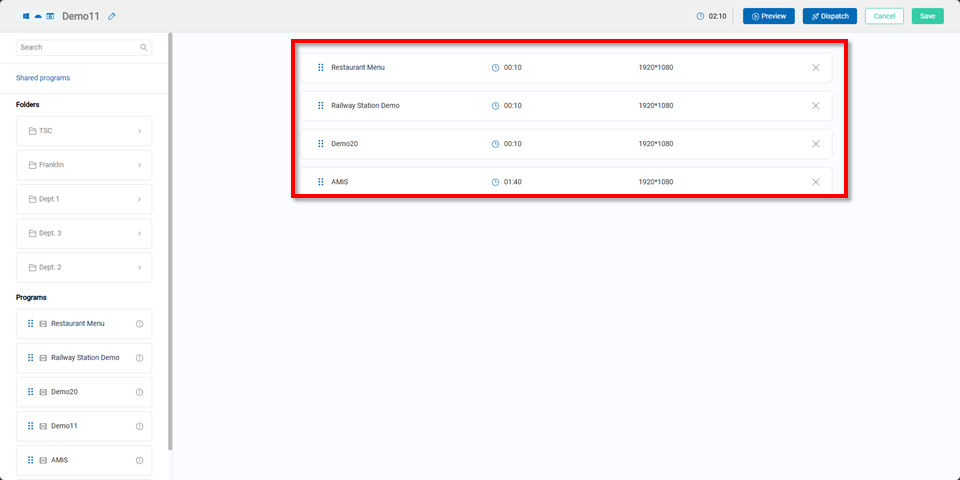The image size is (960, 480).
Task: Click the Cancel button
Action: coord(884,16)
